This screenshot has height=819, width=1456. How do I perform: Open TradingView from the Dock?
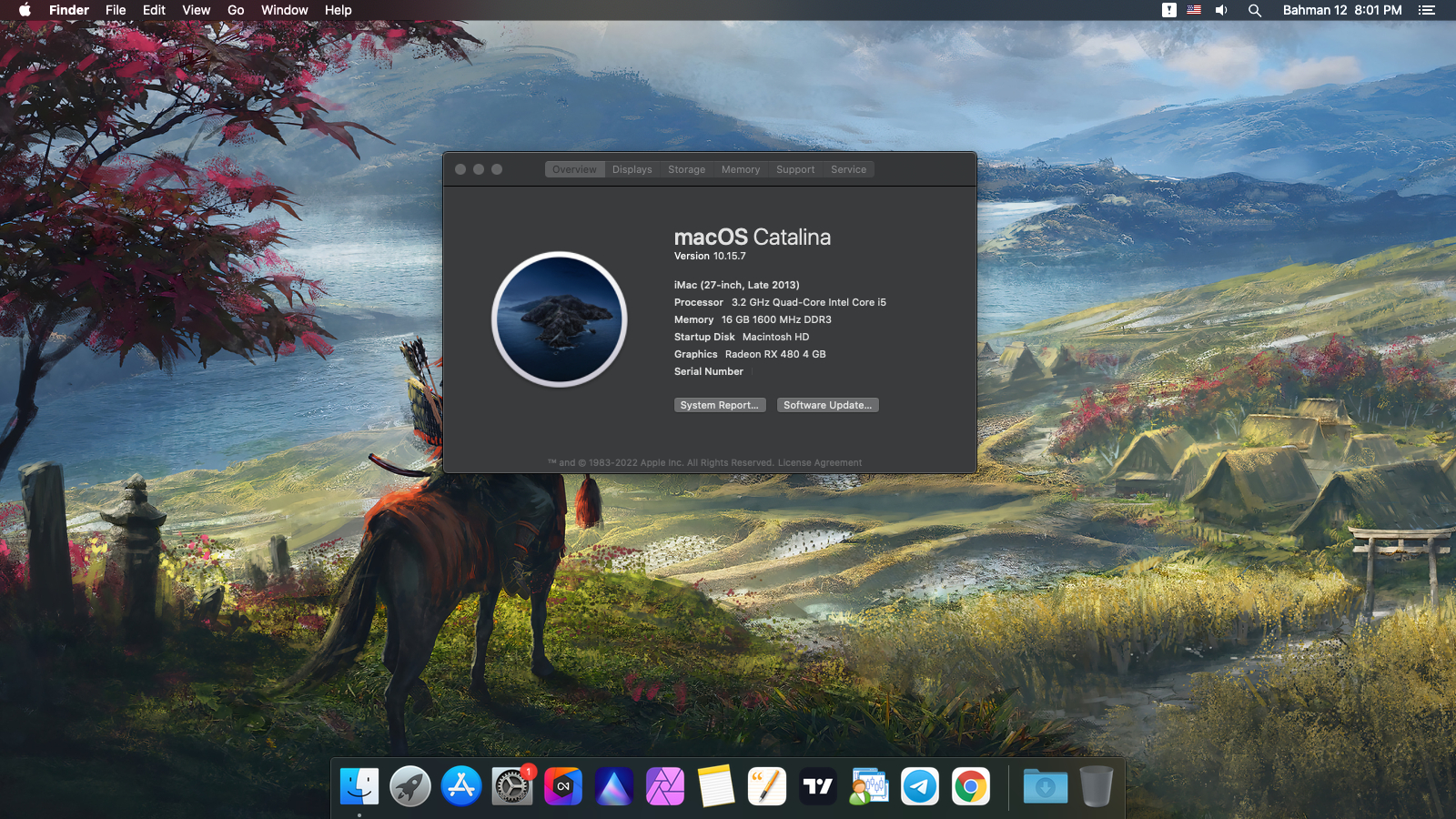(x=818, y=786)
